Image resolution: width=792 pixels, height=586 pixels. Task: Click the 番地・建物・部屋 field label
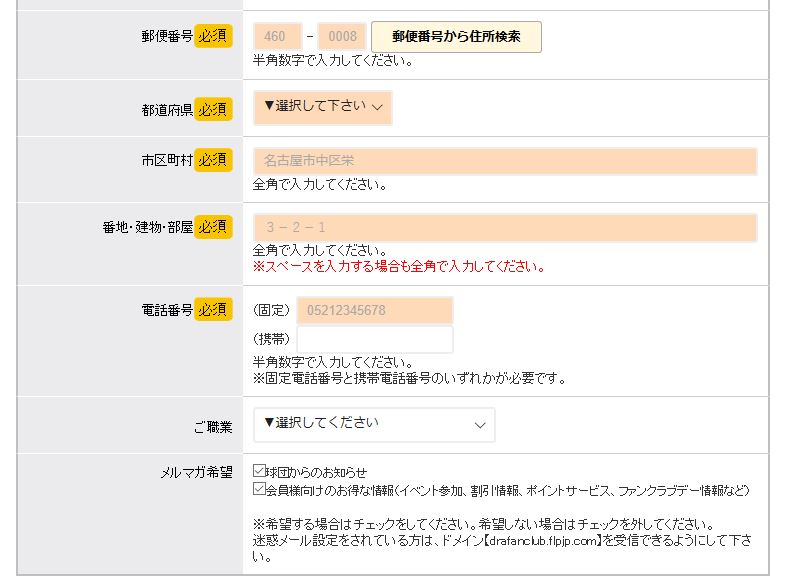point(147,227)
